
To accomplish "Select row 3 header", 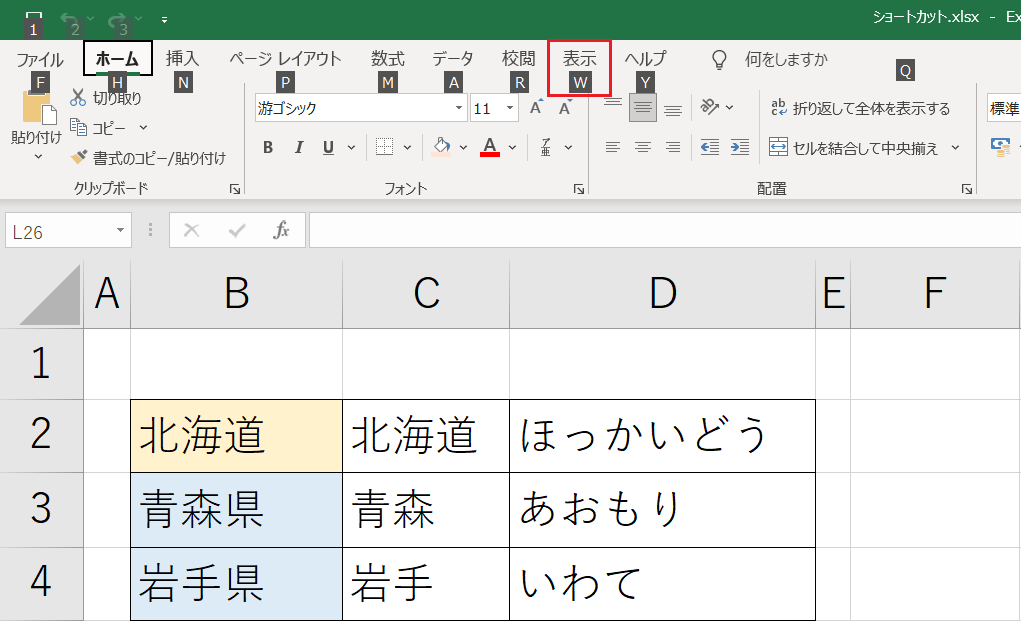I will pos(41,510).
